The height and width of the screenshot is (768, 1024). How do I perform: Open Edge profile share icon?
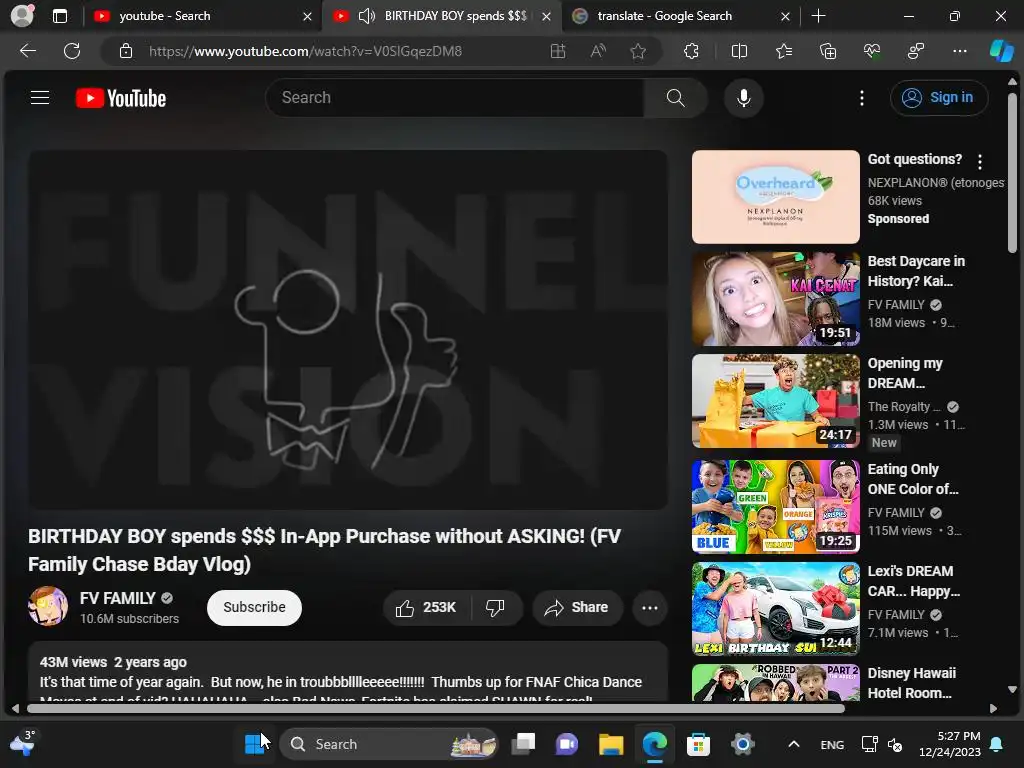pos(916,51)
